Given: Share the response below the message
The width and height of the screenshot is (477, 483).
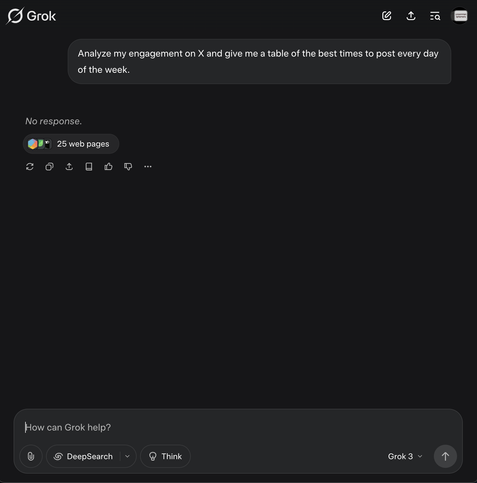Looking at the screenshot, I should coord(69,166).
